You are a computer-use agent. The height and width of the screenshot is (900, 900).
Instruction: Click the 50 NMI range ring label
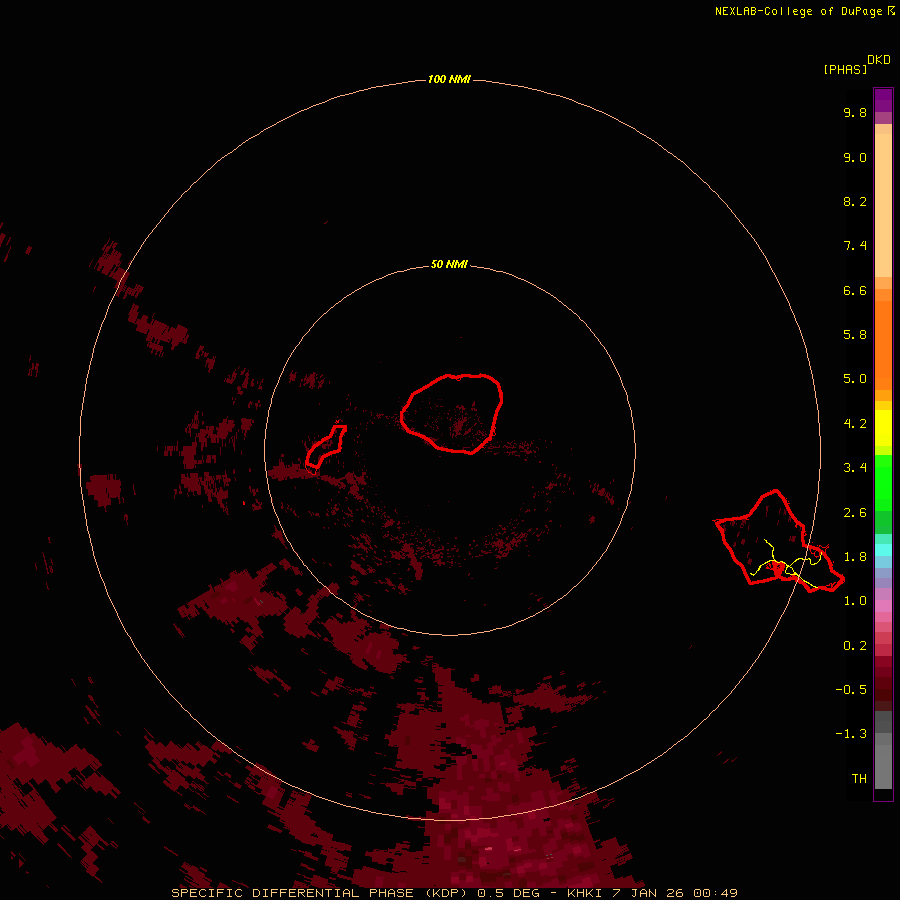pos(449,264)
